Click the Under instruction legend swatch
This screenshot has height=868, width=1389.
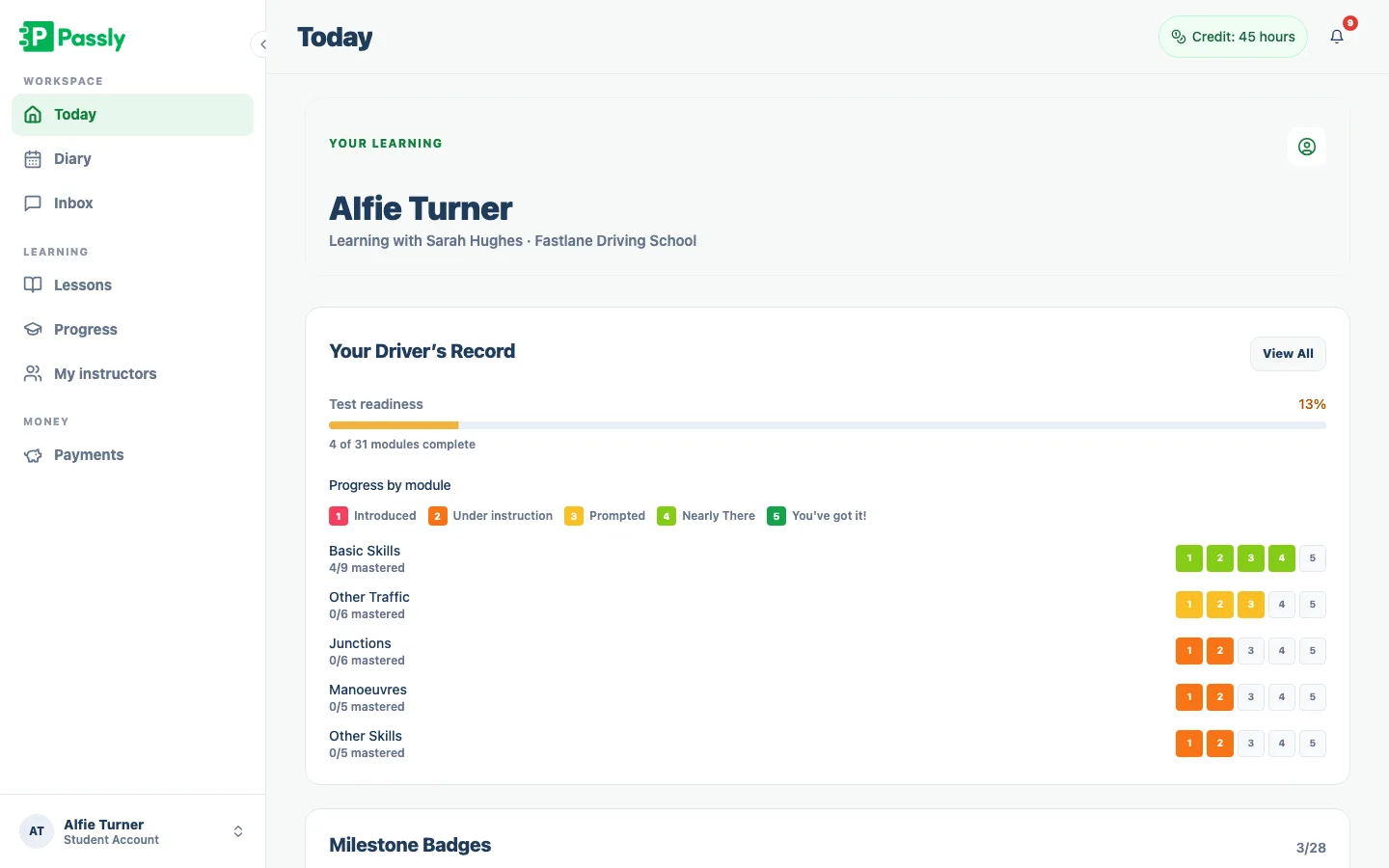[x=438, y=516]
